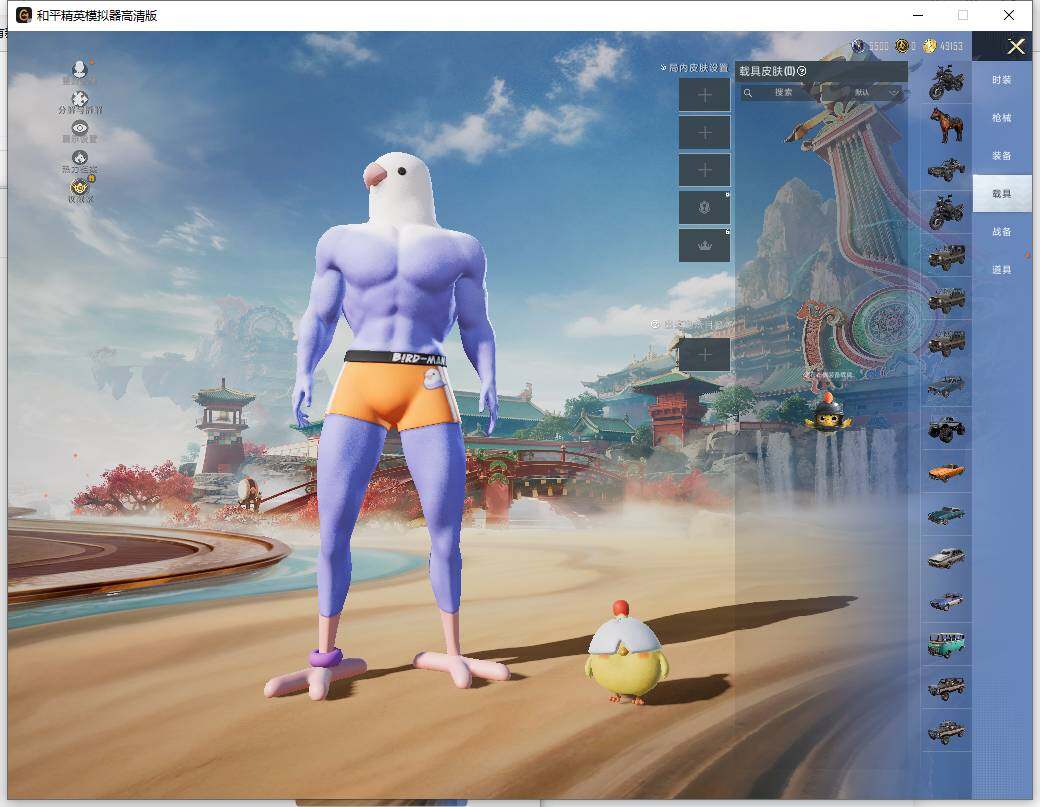
Task: Switch to the 道具 tab
Action: coord(1002,269)
